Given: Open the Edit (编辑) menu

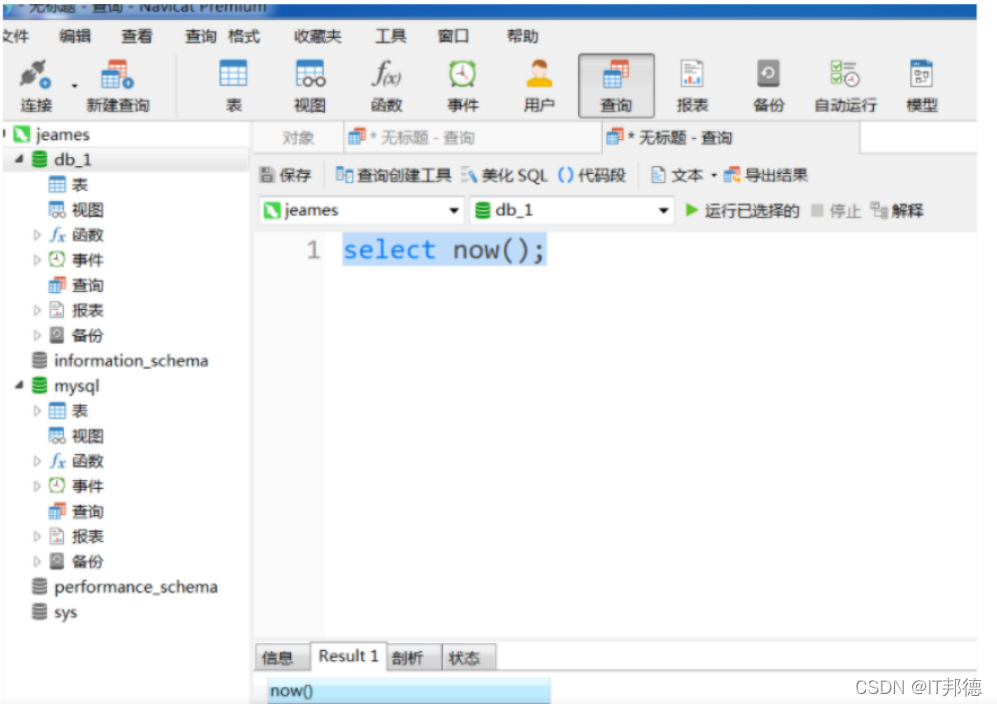Looking at the screenshot, I should (75, 36).
